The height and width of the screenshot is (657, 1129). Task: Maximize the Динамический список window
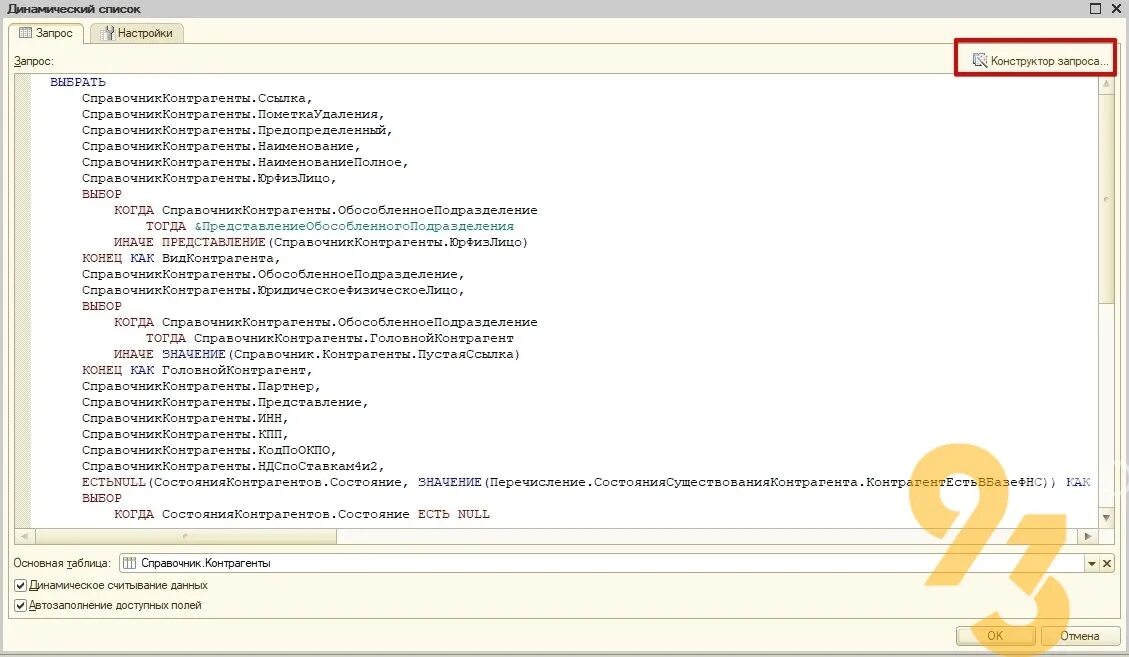tap(1095, 9)
